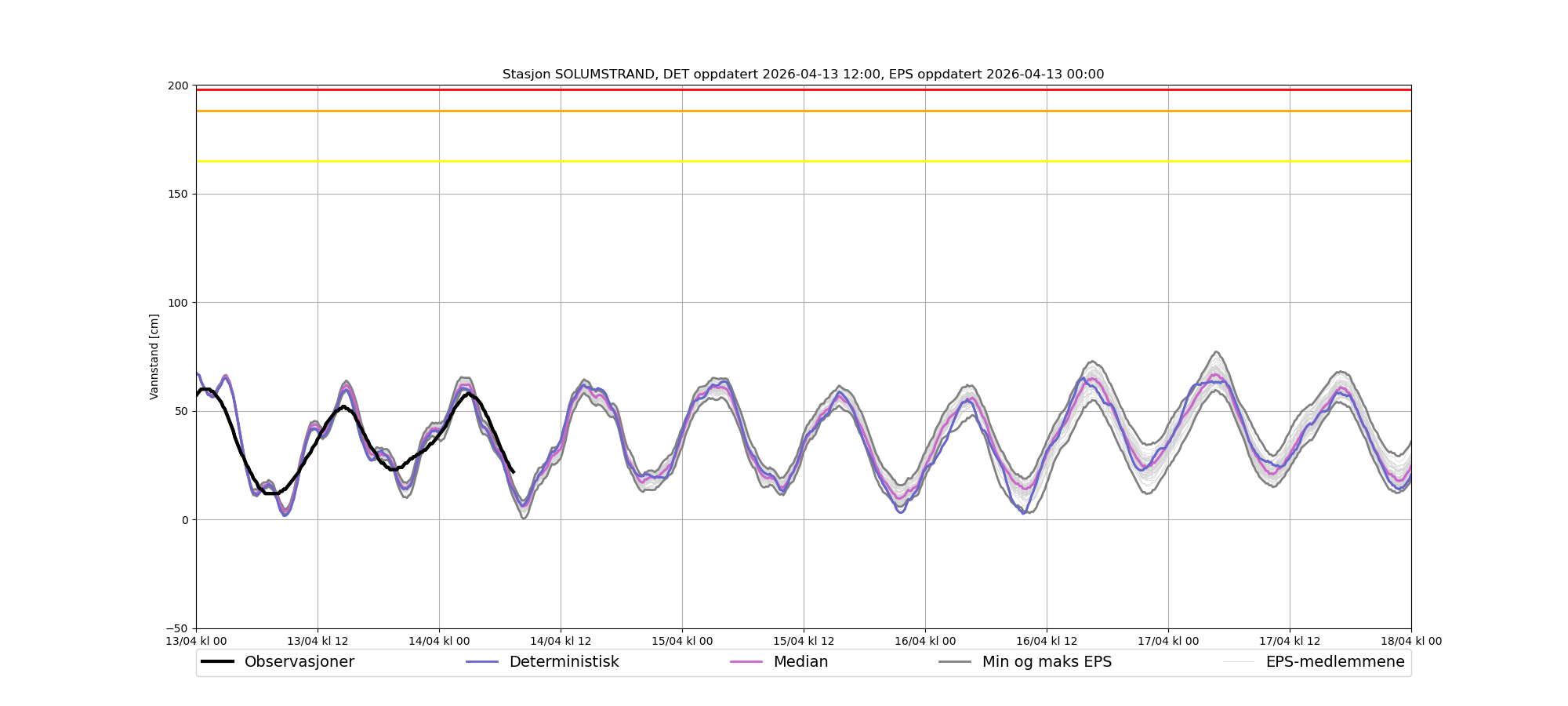This screenshot has height=706, width=1568.
Task: Click the 15/04 kl 12 x-axis tick label
Action: (804, 641)
